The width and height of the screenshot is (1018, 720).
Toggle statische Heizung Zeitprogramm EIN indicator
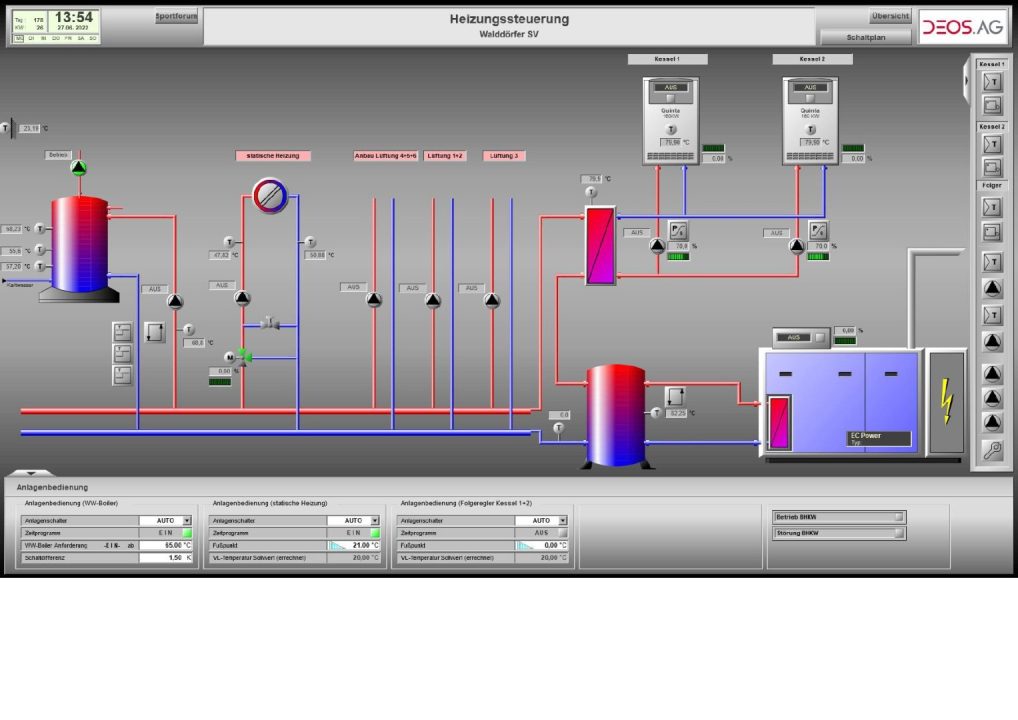(x=375, y=533)
